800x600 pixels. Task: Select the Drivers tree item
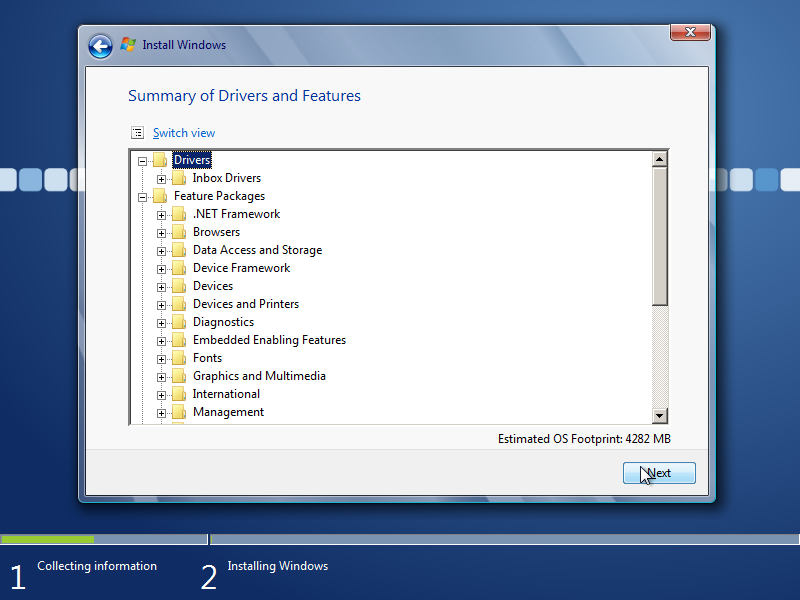coord(192,159)
